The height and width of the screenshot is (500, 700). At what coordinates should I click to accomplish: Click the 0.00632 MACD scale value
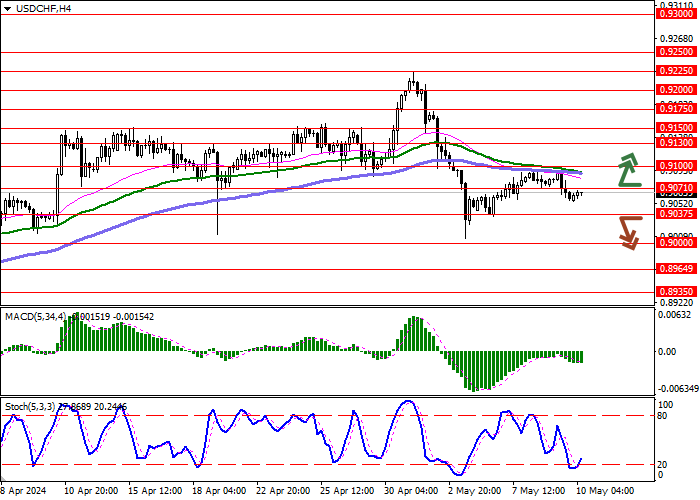[x=674, y=315]
